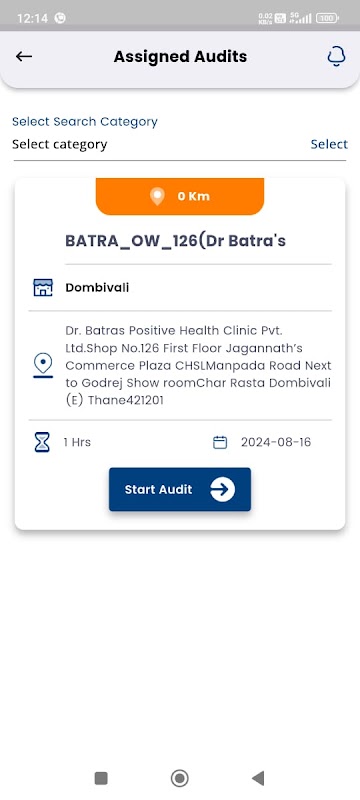This screenshot has width=360, height=800.
Task: Tap the 2024-08-16 audit date
Action: (x=276, y=442)
